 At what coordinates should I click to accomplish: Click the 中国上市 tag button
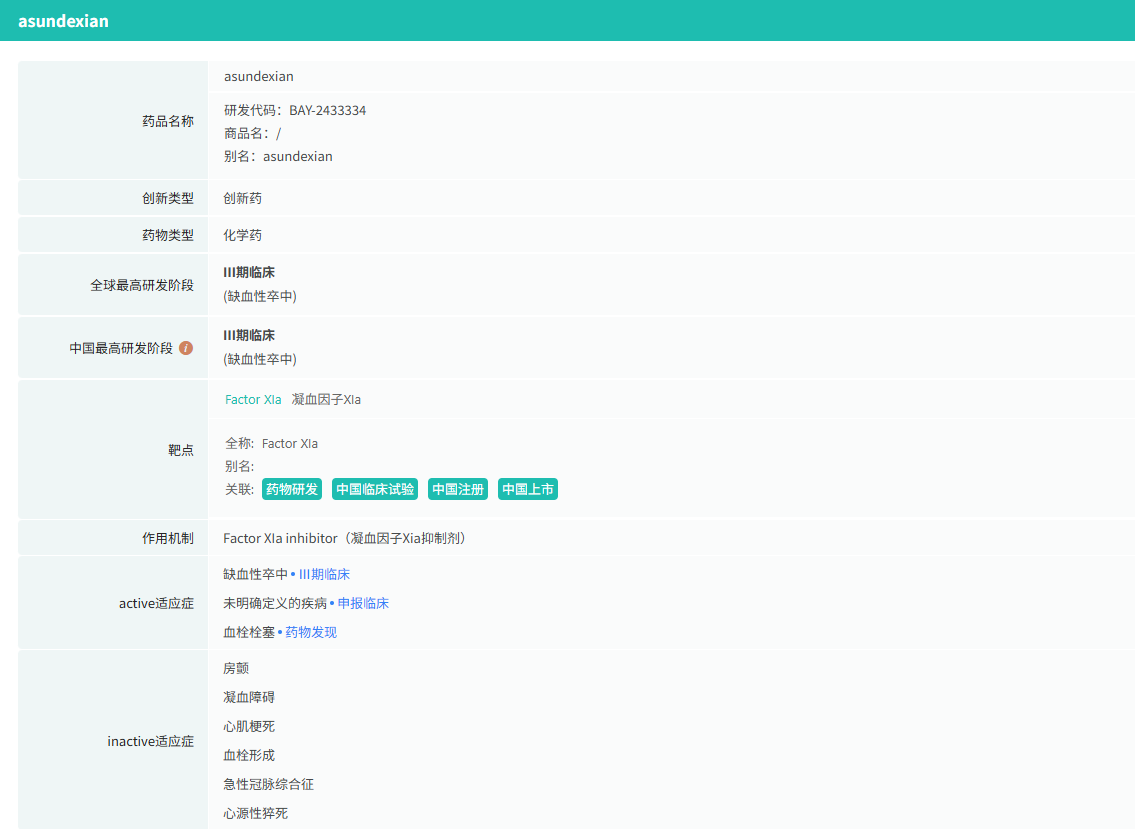(528, 489)
